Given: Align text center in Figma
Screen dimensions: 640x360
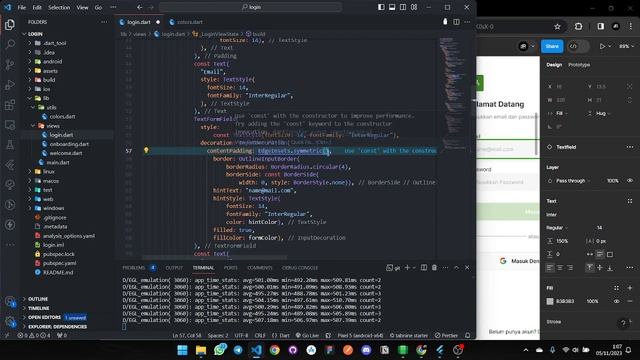Looking at the screenshot, I should (560, 268).
